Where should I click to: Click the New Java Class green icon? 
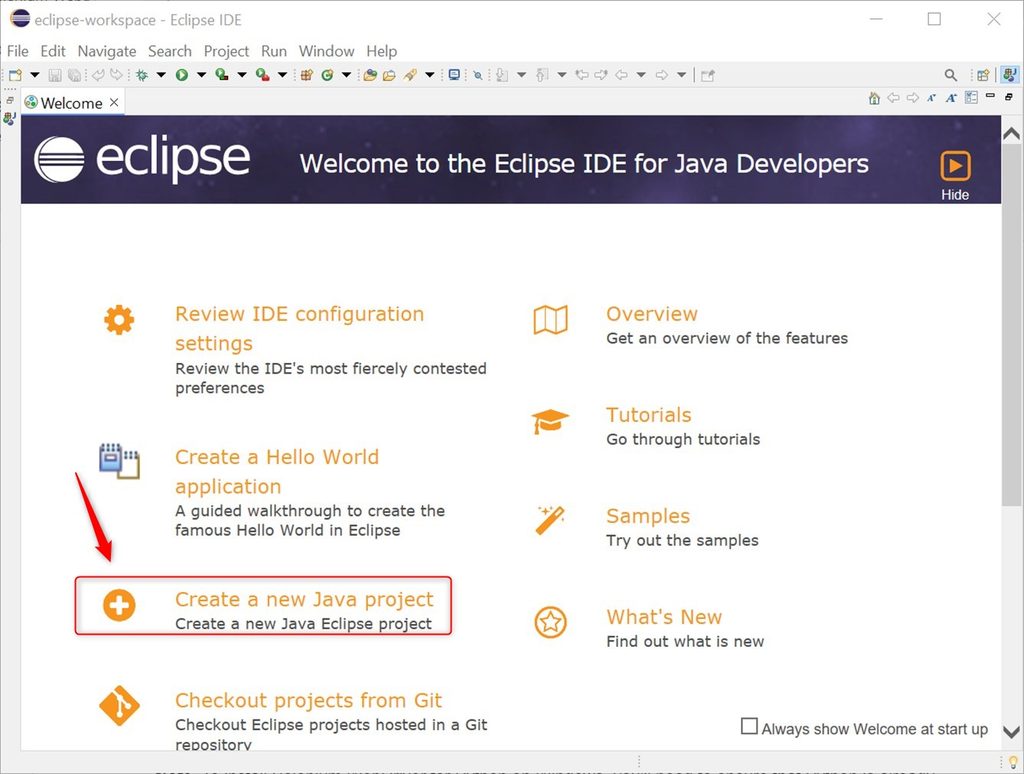[327, 75]
